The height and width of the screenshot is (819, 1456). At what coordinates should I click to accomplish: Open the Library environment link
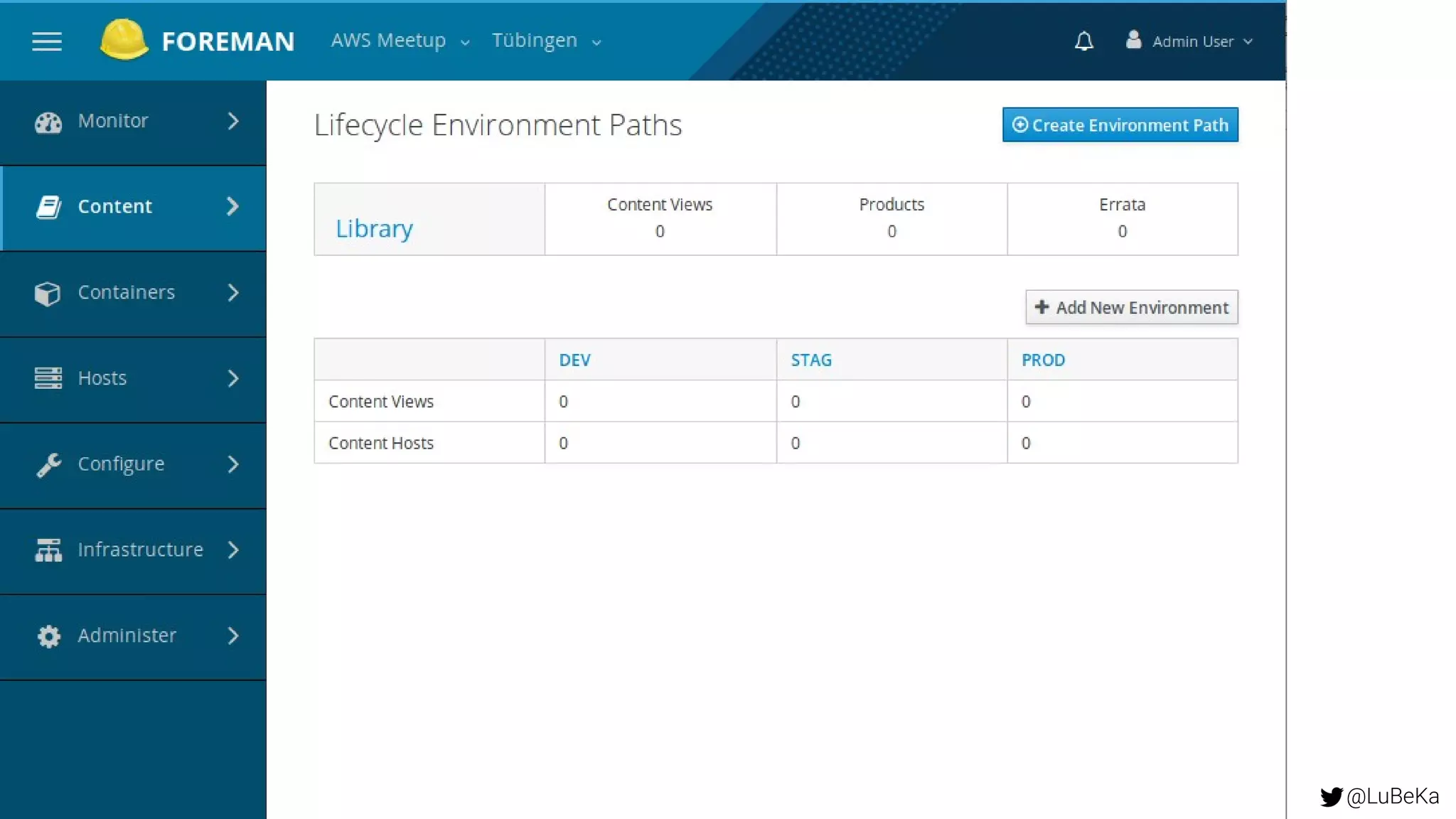(374, 228)
